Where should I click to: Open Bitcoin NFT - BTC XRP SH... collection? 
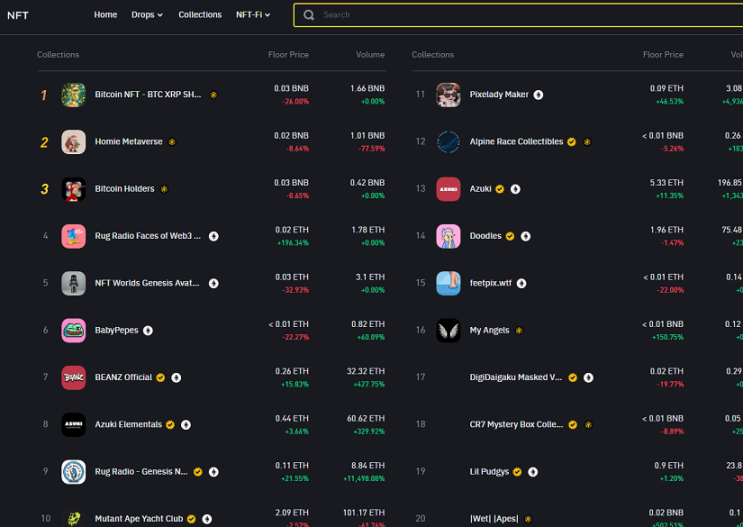(148, 94)
